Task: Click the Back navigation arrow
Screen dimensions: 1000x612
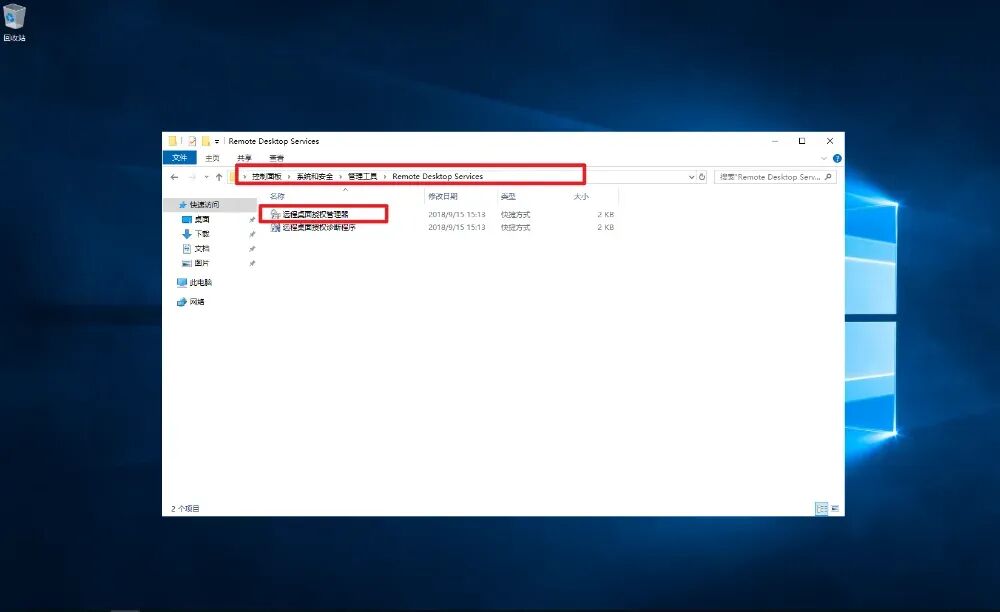Action: coord(174,177)
